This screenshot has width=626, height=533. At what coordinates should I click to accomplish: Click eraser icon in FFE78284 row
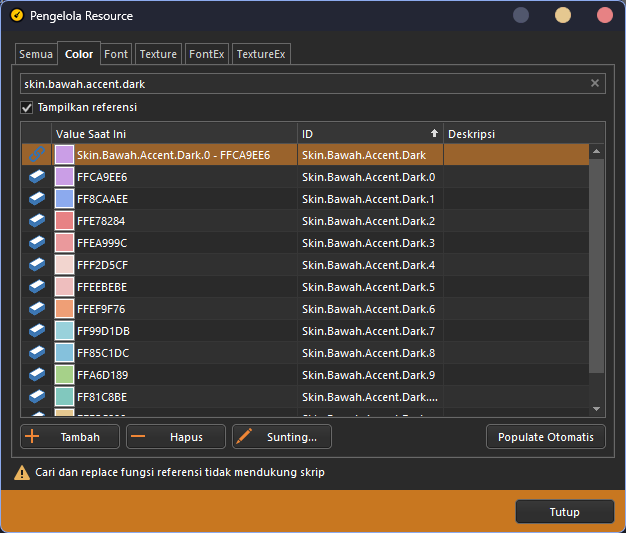click(36, 221)
